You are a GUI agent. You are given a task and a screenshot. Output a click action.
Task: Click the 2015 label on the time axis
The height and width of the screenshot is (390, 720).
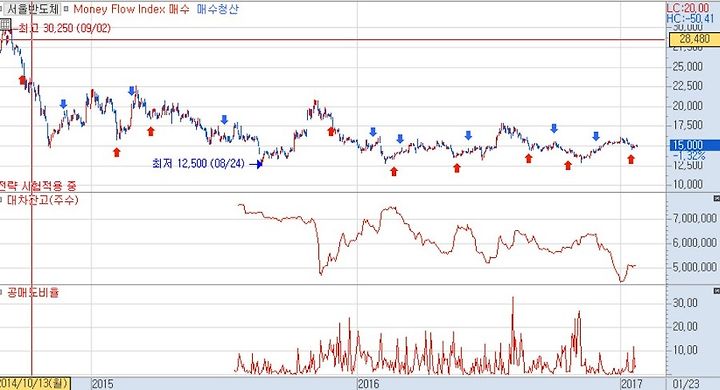click(103, 384)
